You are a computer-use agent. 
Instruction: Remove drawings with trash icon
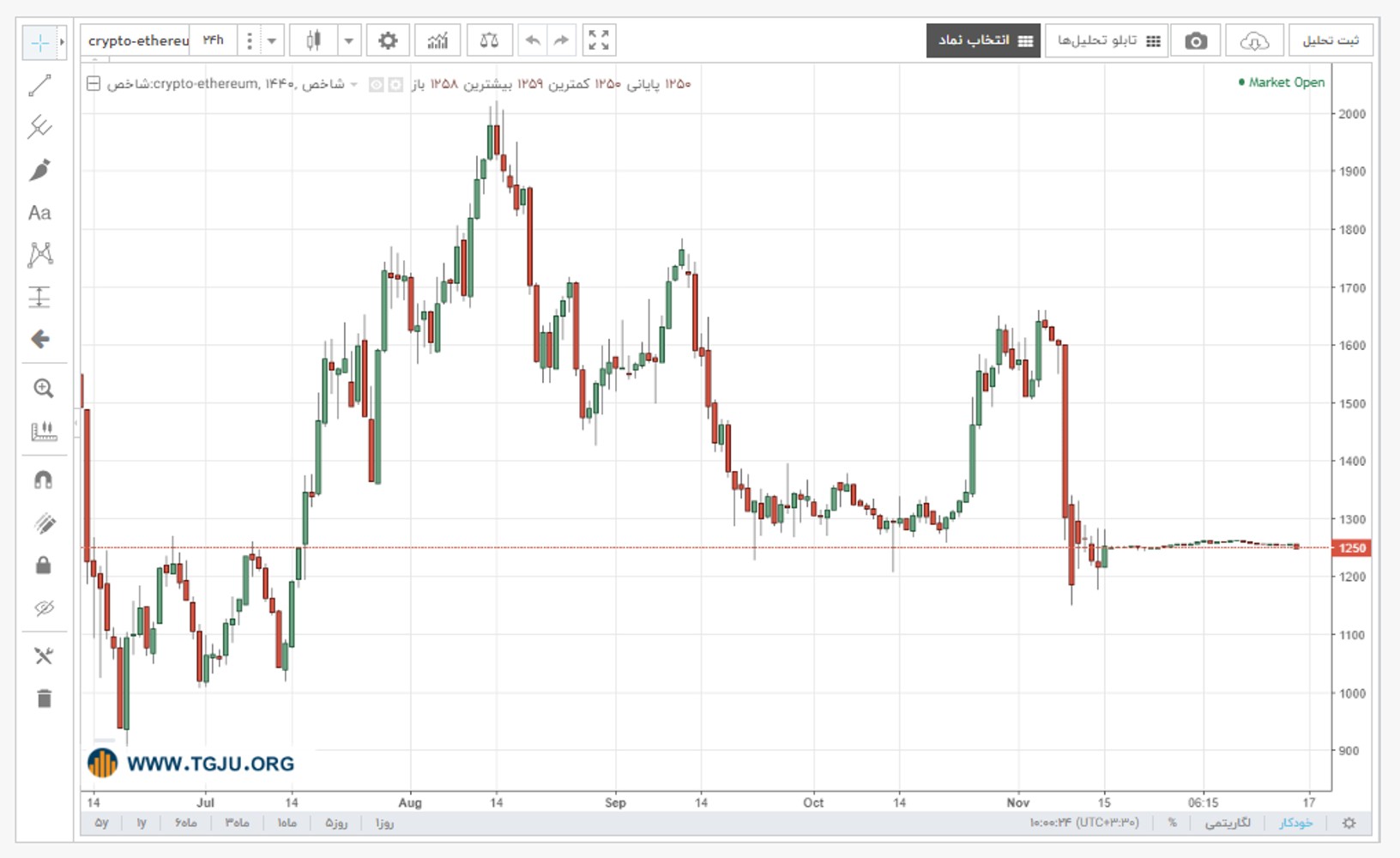(x=44, y=698)
